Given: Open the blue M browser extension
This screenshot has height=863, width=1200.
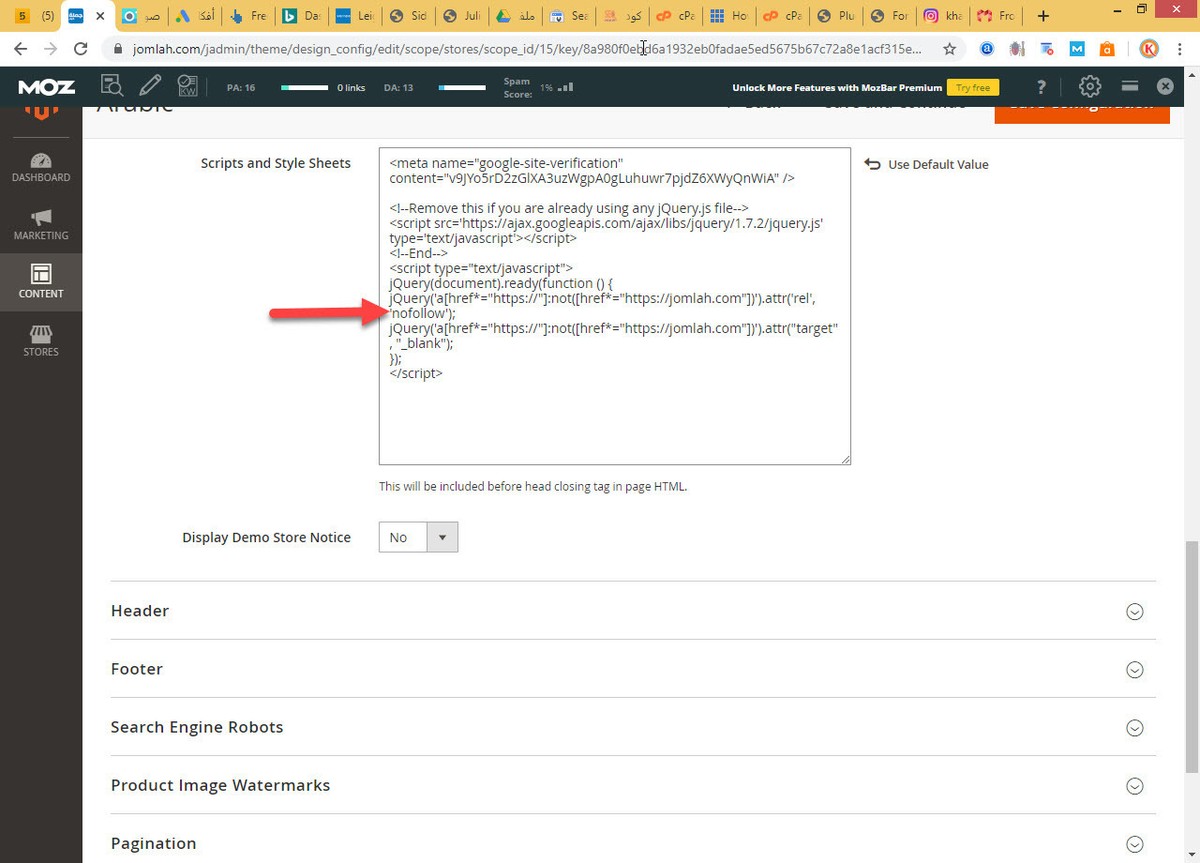Looking at the screenshot, I should (x=1077, y=48).
